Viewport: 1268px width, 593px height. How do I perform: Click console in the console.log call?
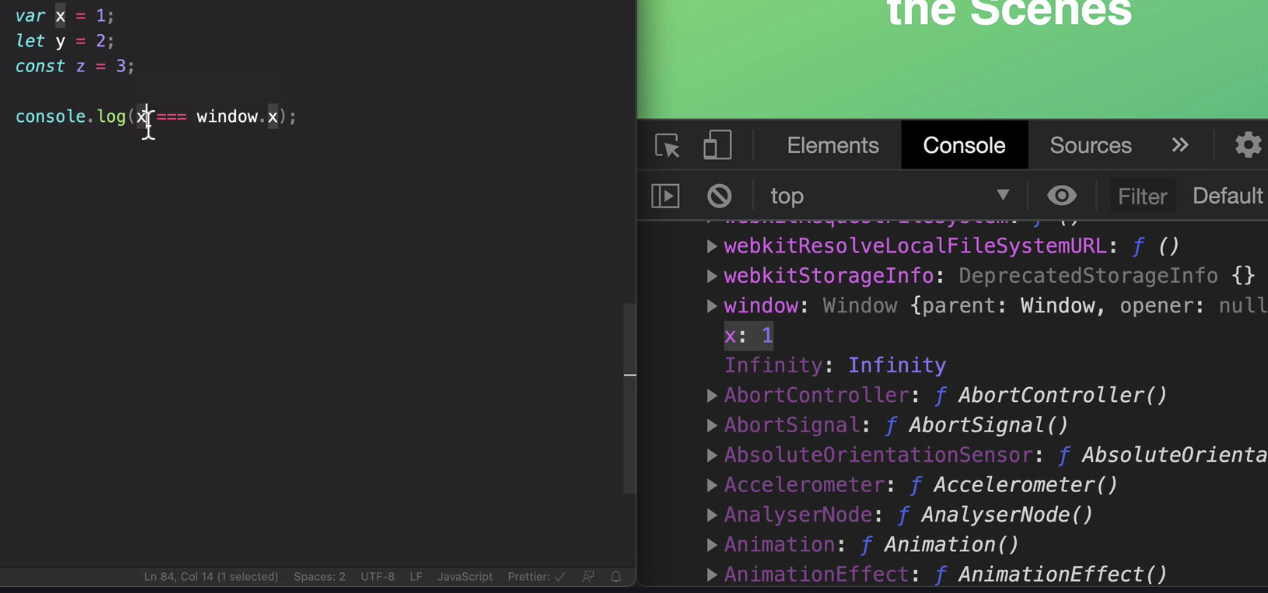pos(51,117)
